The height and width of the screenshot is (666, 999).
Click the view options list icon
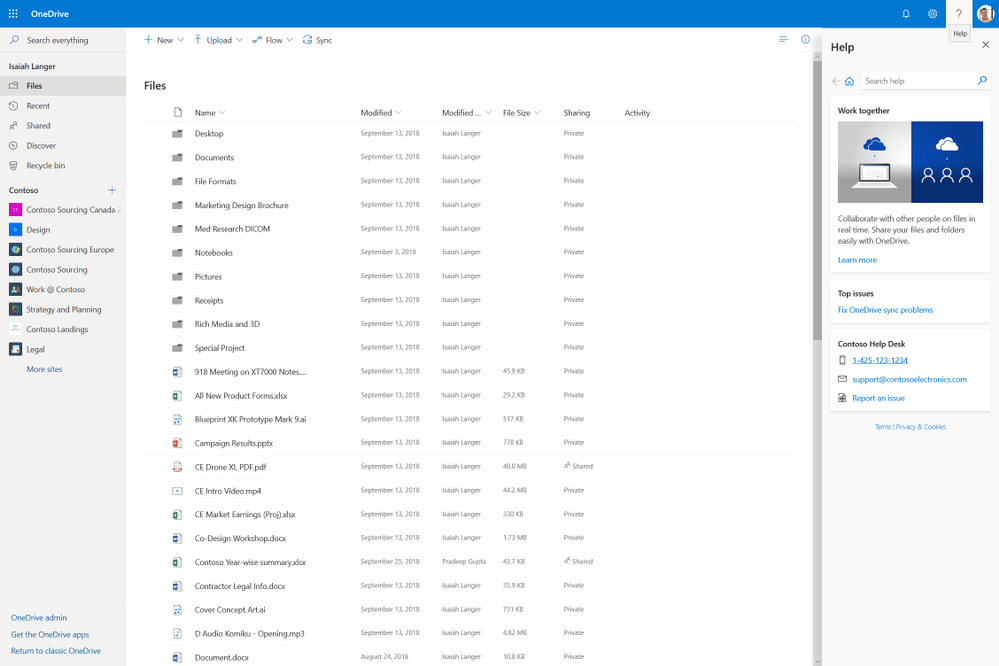pos(783,40)
